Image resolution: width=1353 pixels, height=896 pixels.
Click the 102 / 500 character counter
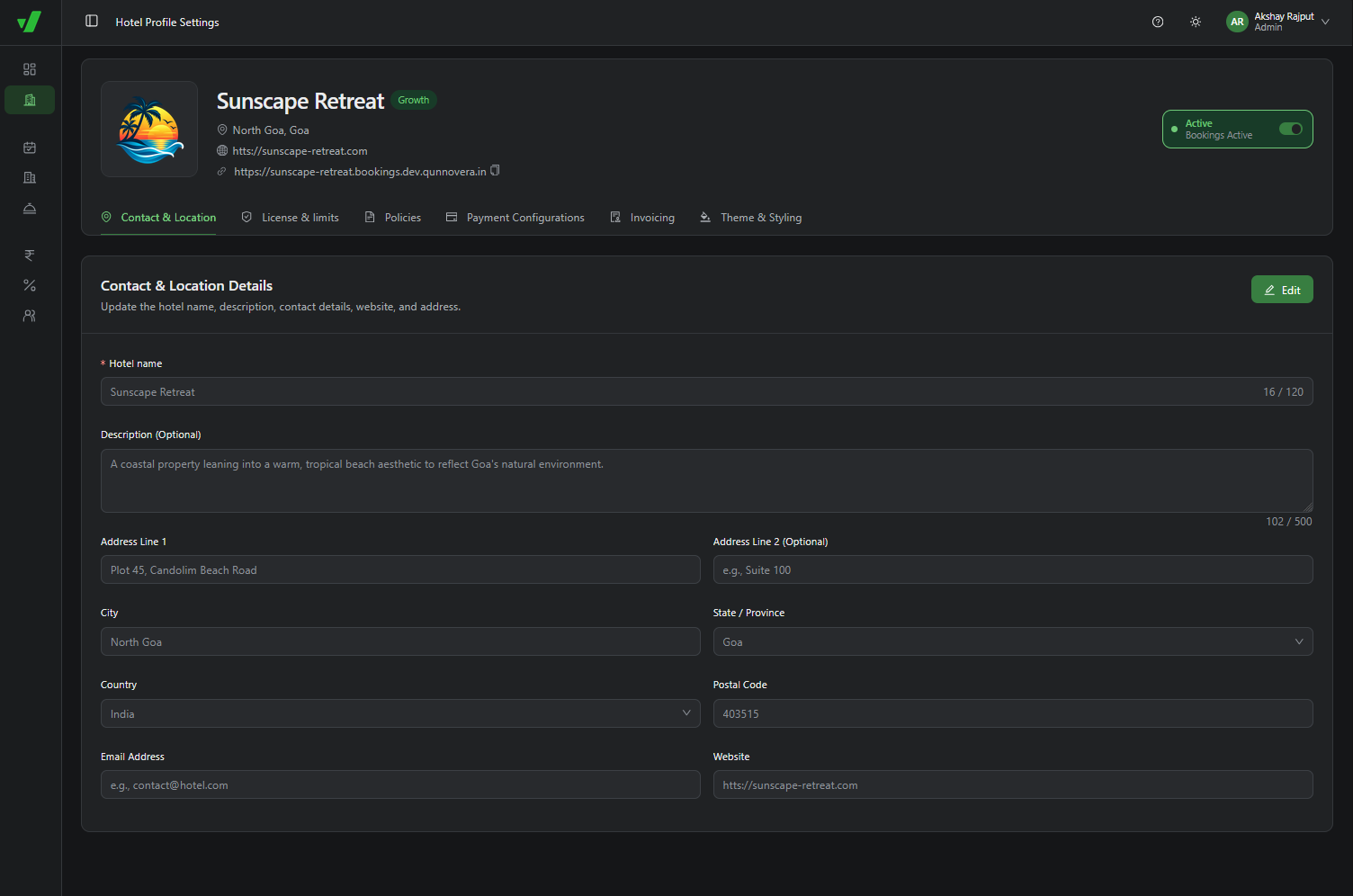[1289, 522]
